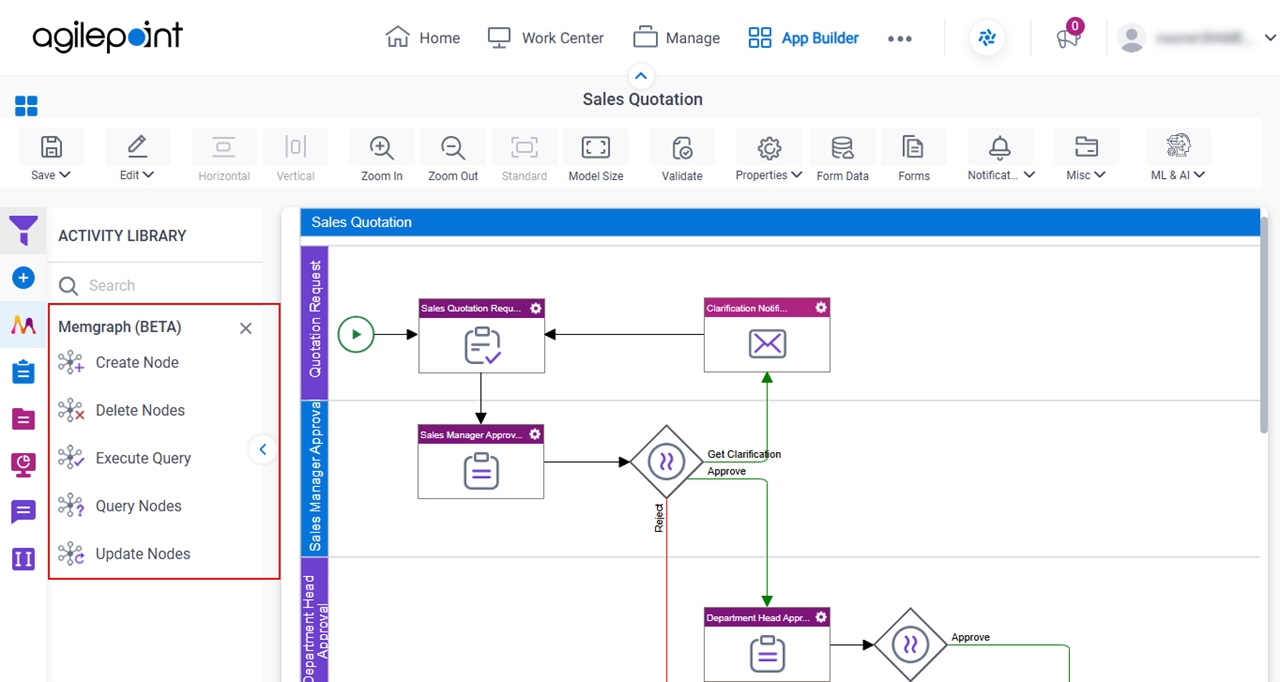Open the Properties gear tool
The image size is (1280, 682).
(x=769, y=148)
